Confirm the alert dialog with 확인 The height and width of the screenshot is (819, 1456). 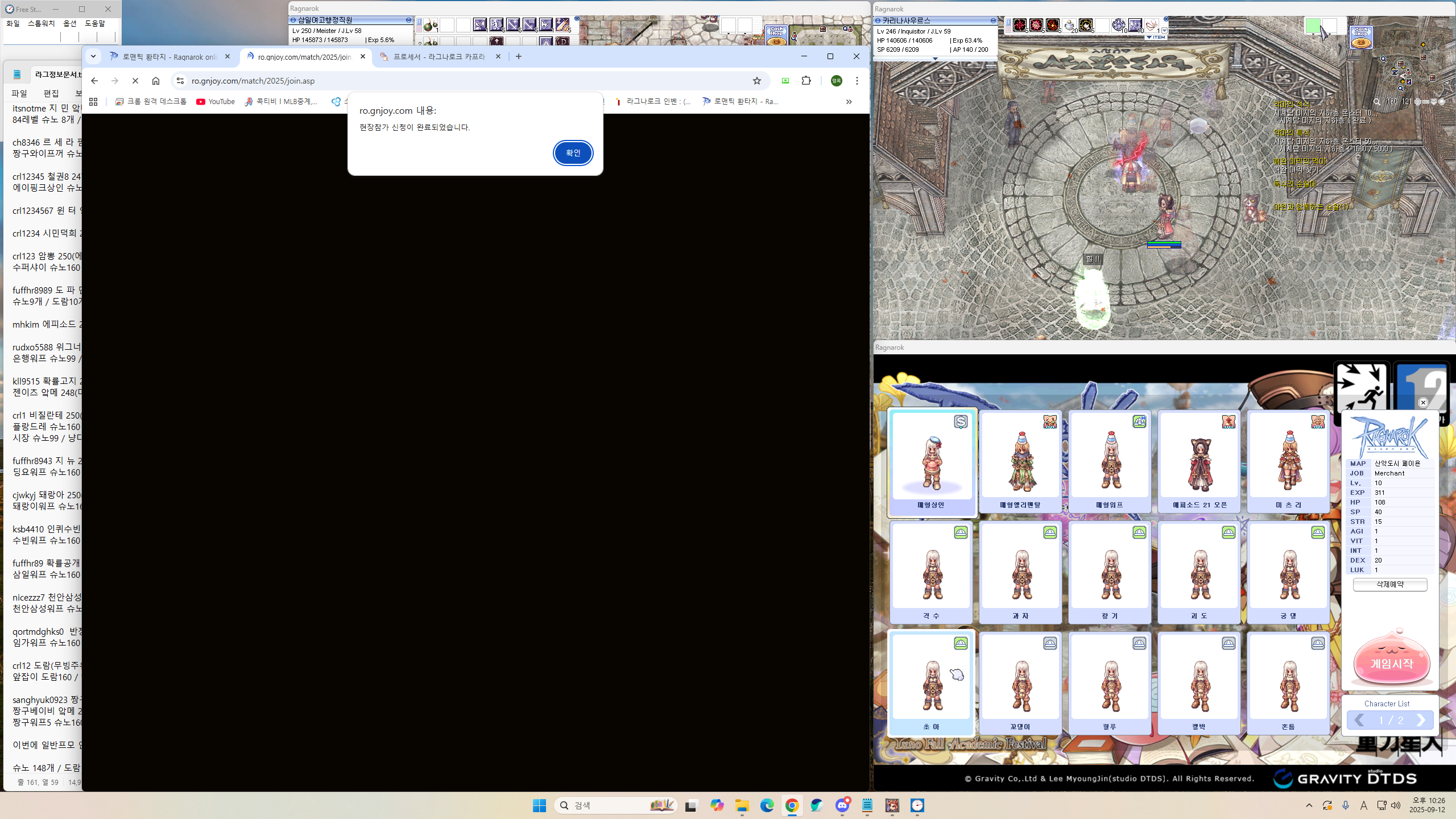pyautogui.click(x=573, y=152)
